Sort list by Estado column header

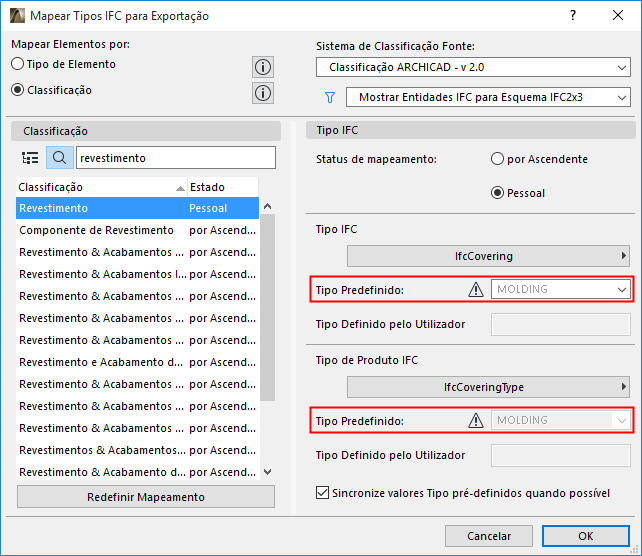point(220,187)
